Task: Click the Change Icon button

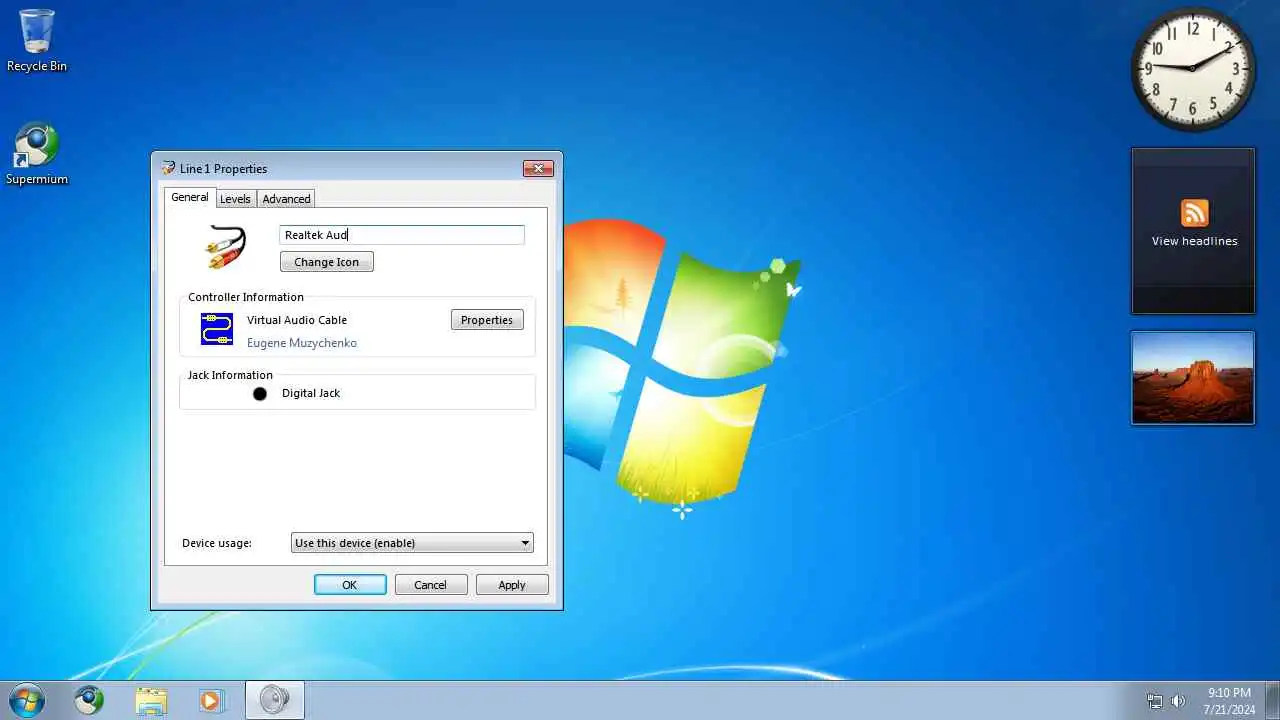Action: pos(326,262)
